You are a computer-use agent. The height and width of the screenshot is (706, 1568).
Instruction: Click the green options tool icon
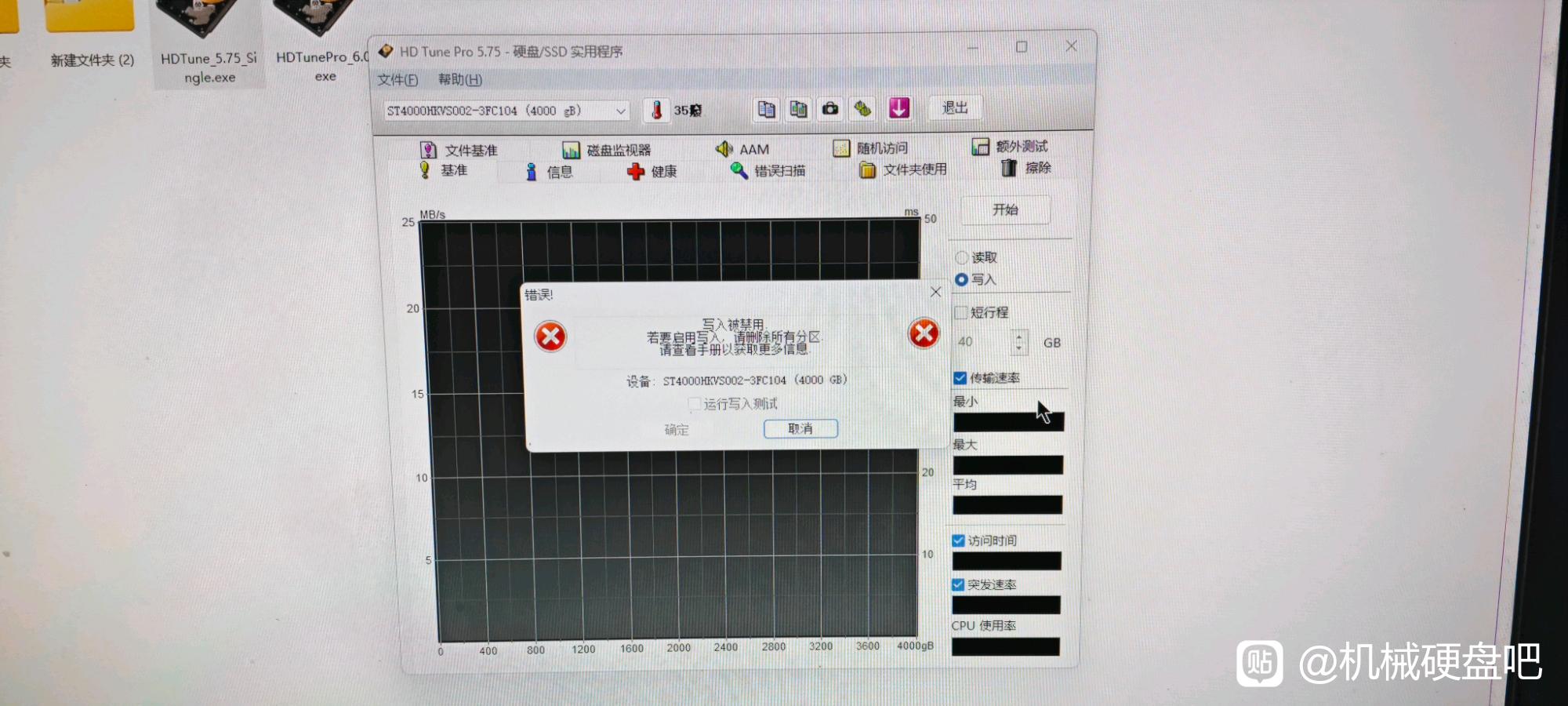(x=862, y=108)
